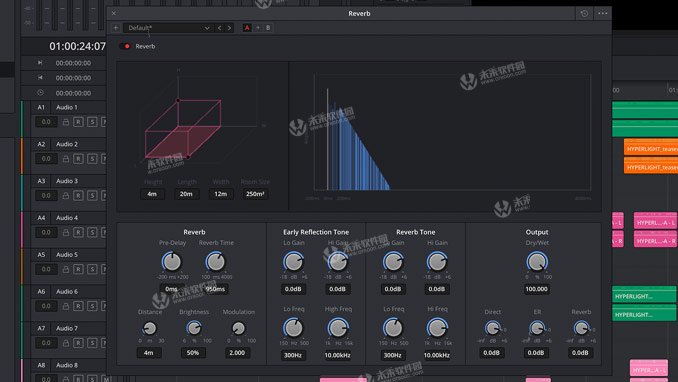Click the range out-point timecode icon

40,77
